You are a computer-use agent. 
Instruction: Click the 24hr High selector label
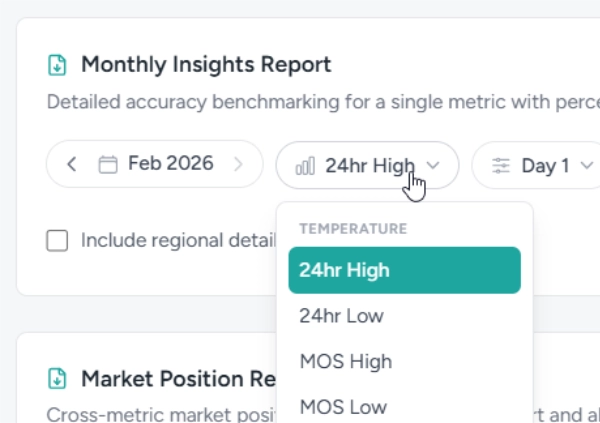click(x=368, y=166)
